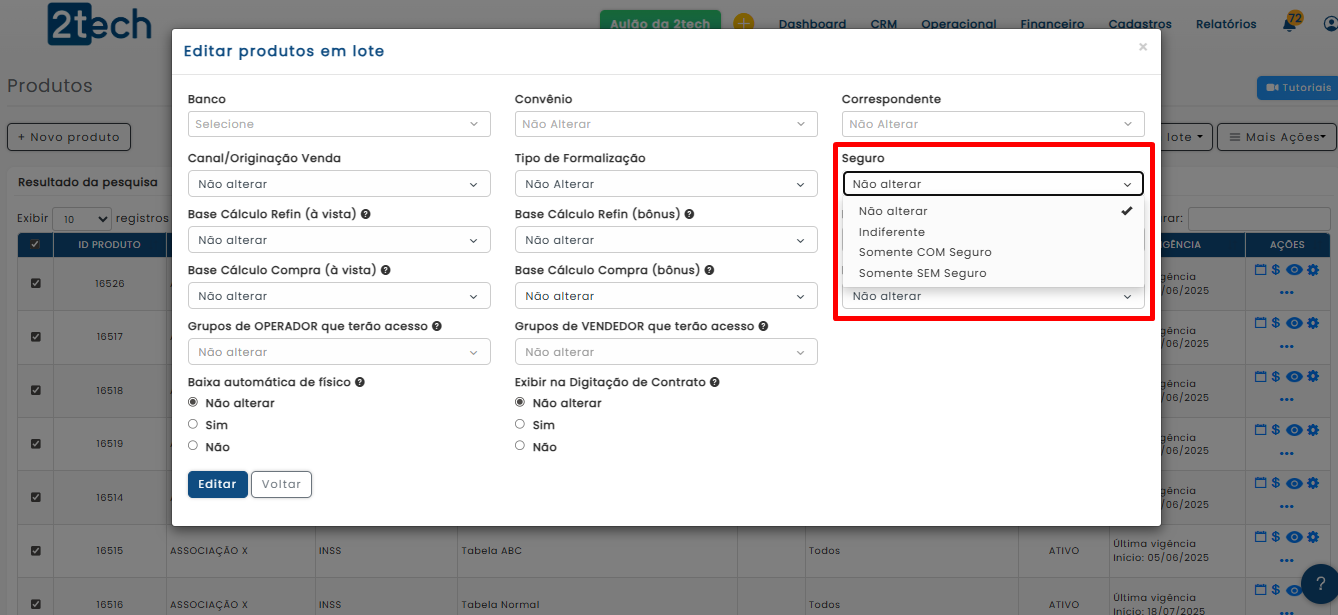The image size is (1338, 615).
Task: Open the Relatórios menu
Action: click(1225, 24)
